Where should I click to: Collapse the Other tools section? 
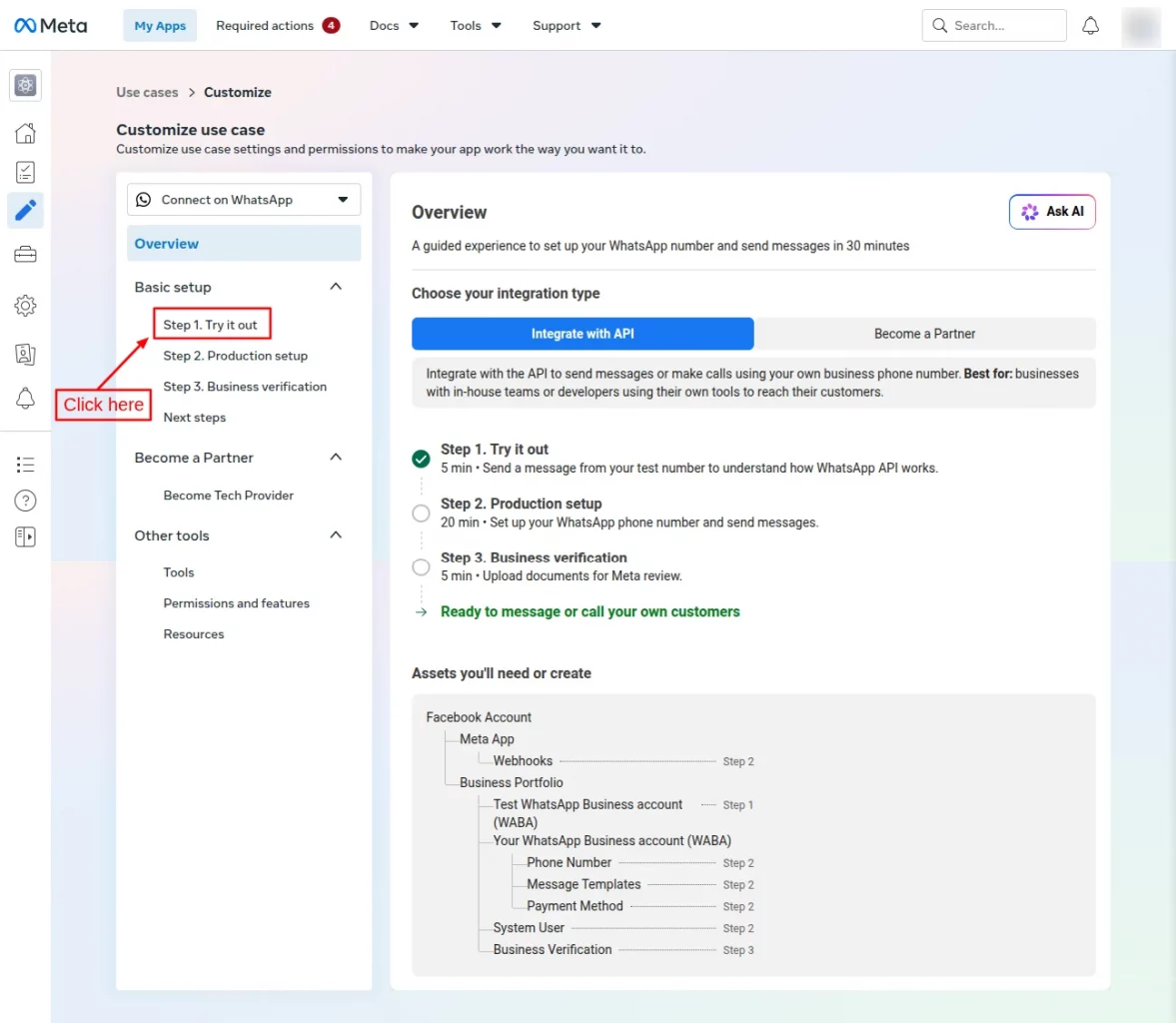(336, 534)
